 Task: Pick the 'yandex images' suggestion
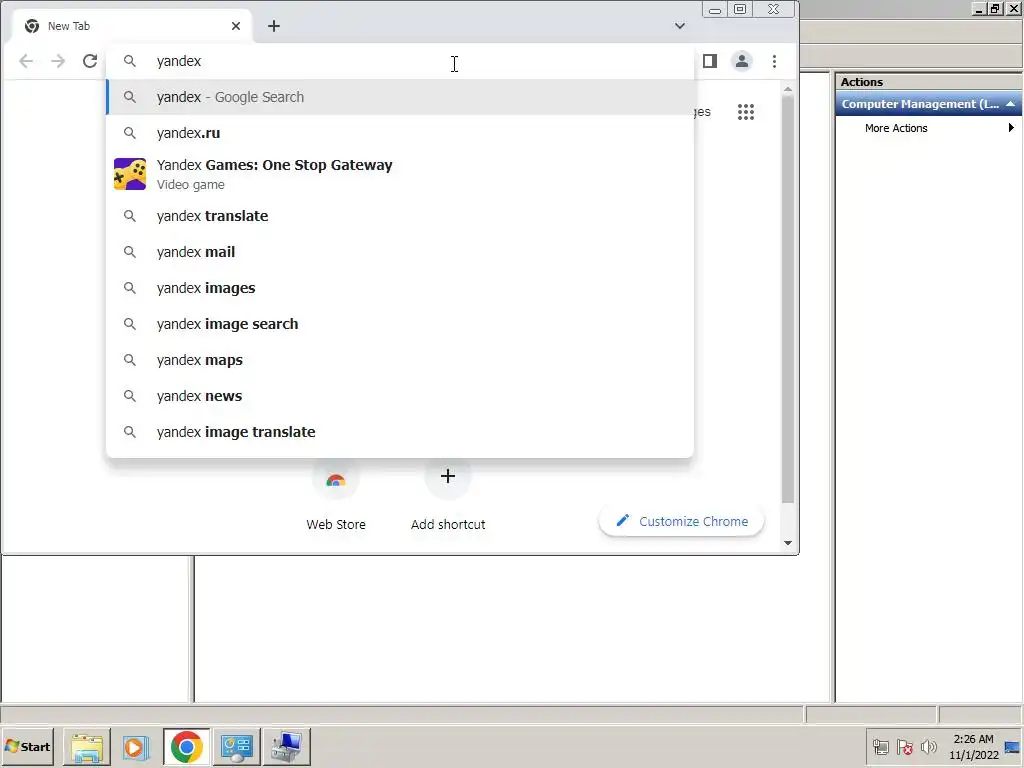pyautogui.click(x=400, y=288)
